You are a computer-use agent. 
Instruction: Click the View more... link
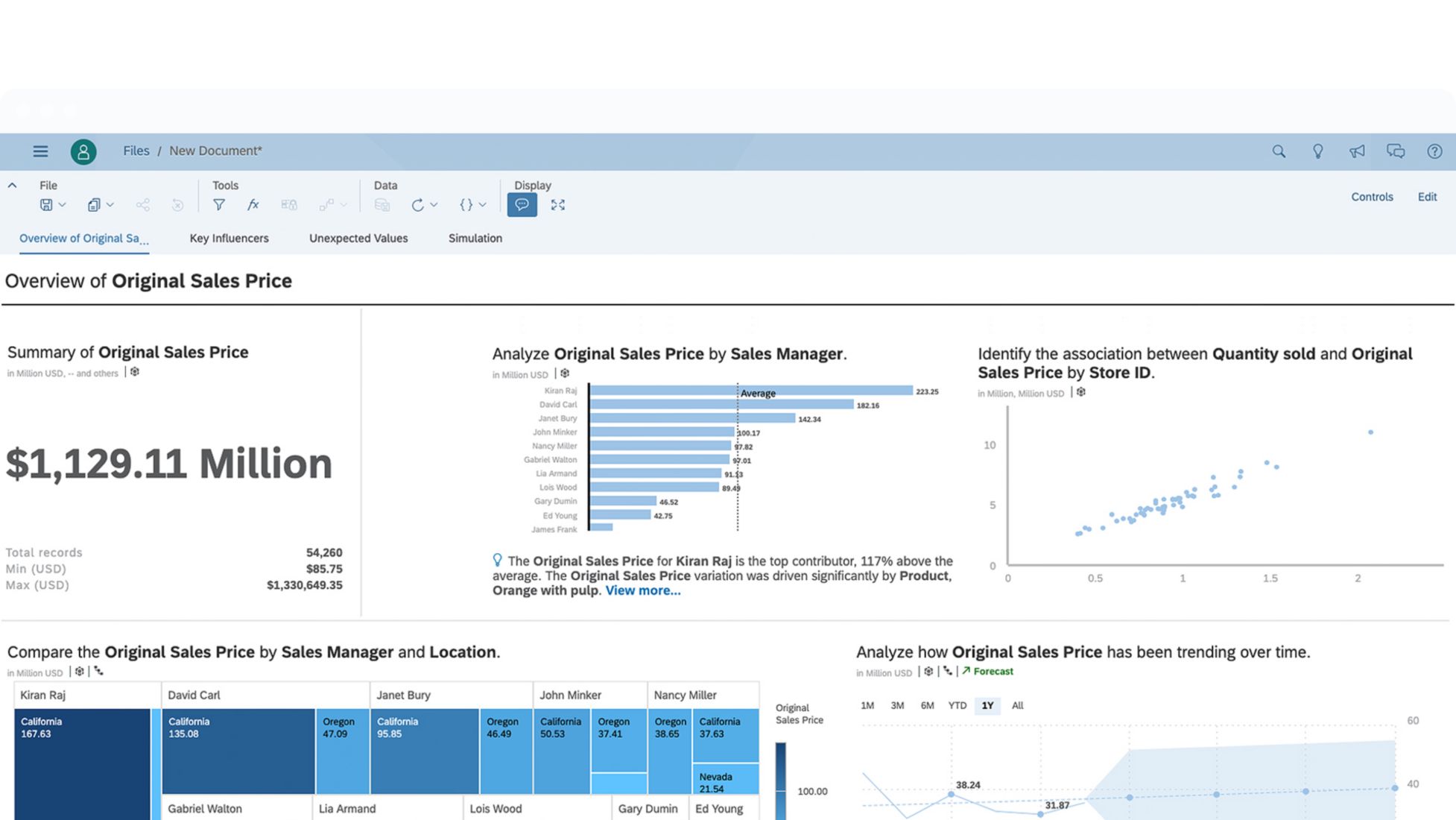coord(642,590)
